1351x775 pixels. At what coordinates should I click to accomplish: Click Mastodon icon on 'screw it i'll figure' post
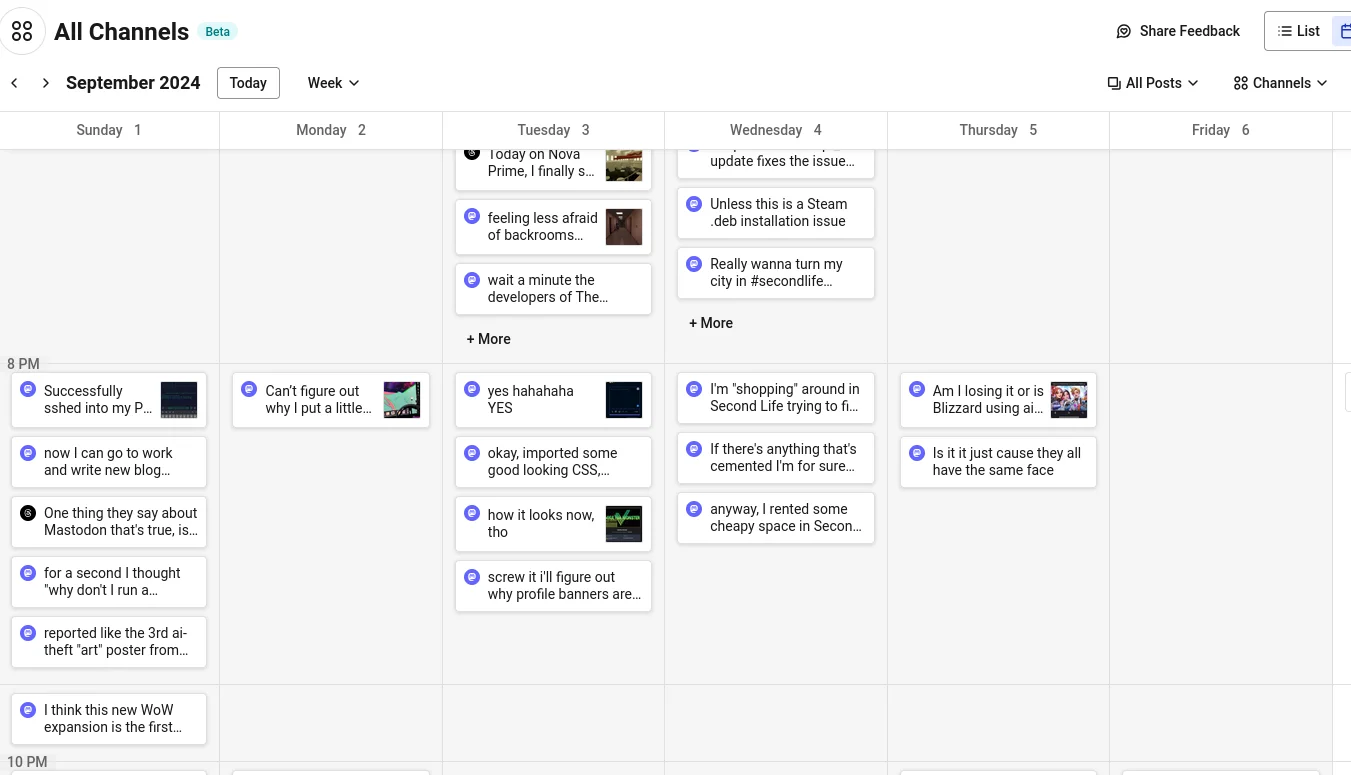[472, 577]
